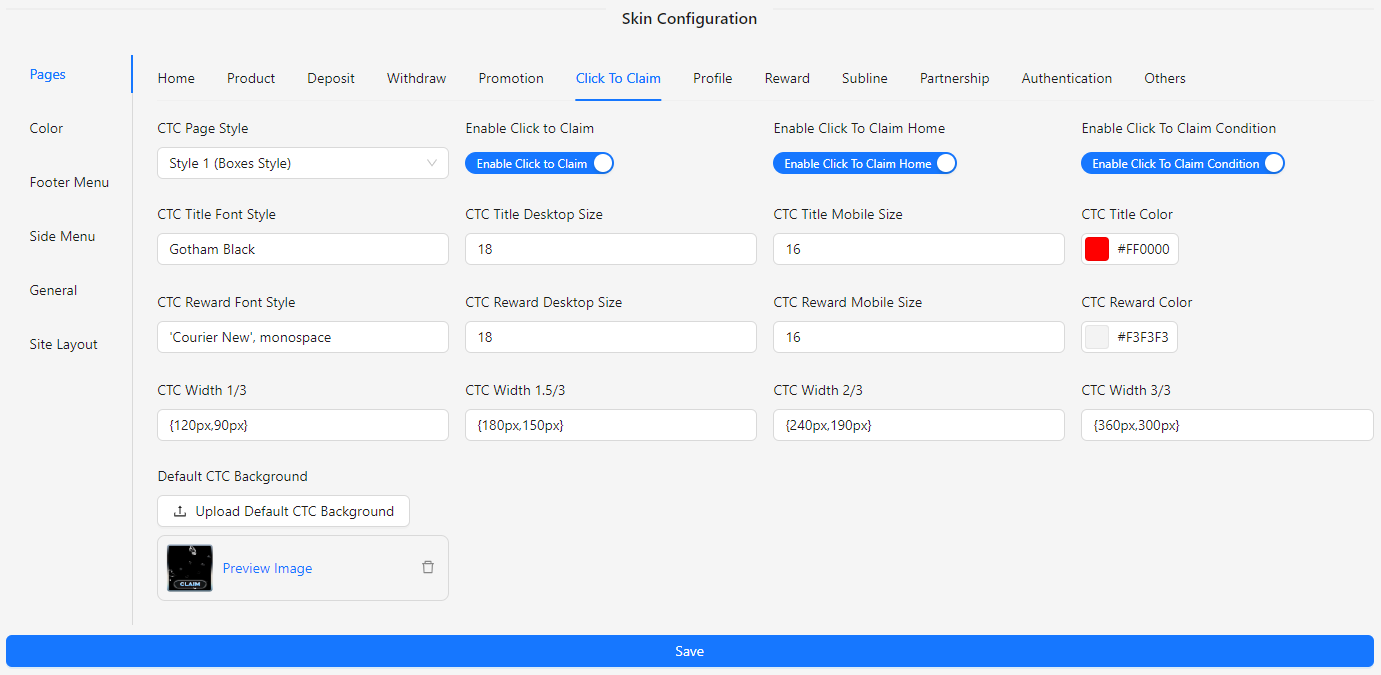Toggle the Enable Click to Claim switch
This screenshot has width=1381, height=675.
(x=539, y=164)
